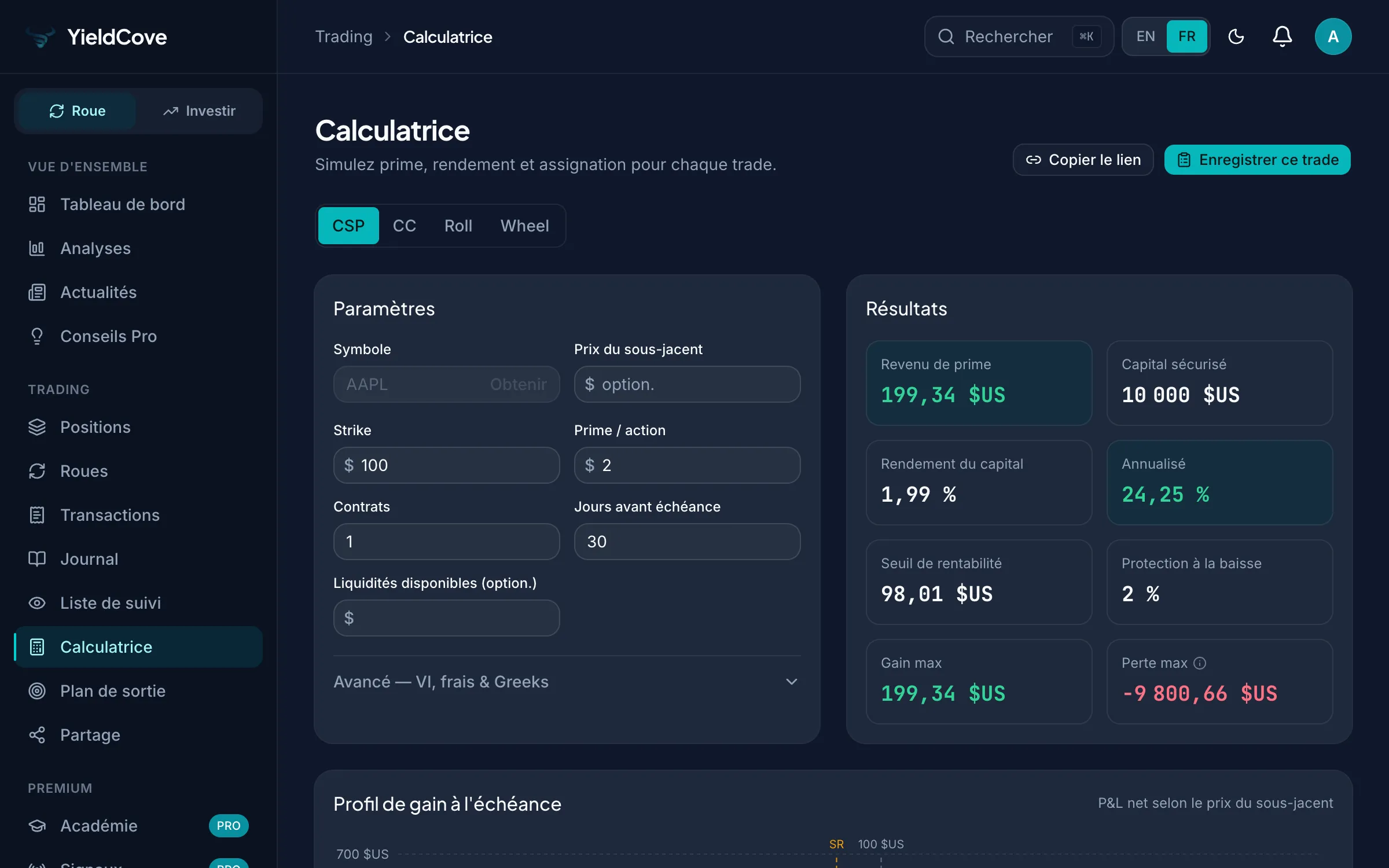Image resolution: width=1389 pixels, height=868 pixels.
Task: Click the Trading breadcrumb link
Action: click(344, 37)
